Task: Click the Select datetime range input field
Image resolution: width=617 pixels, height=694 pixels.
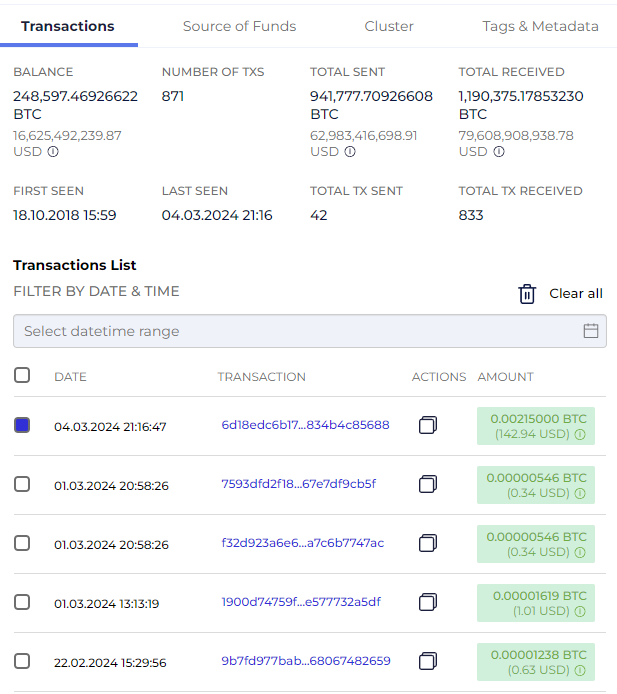Action: [310, 331]
